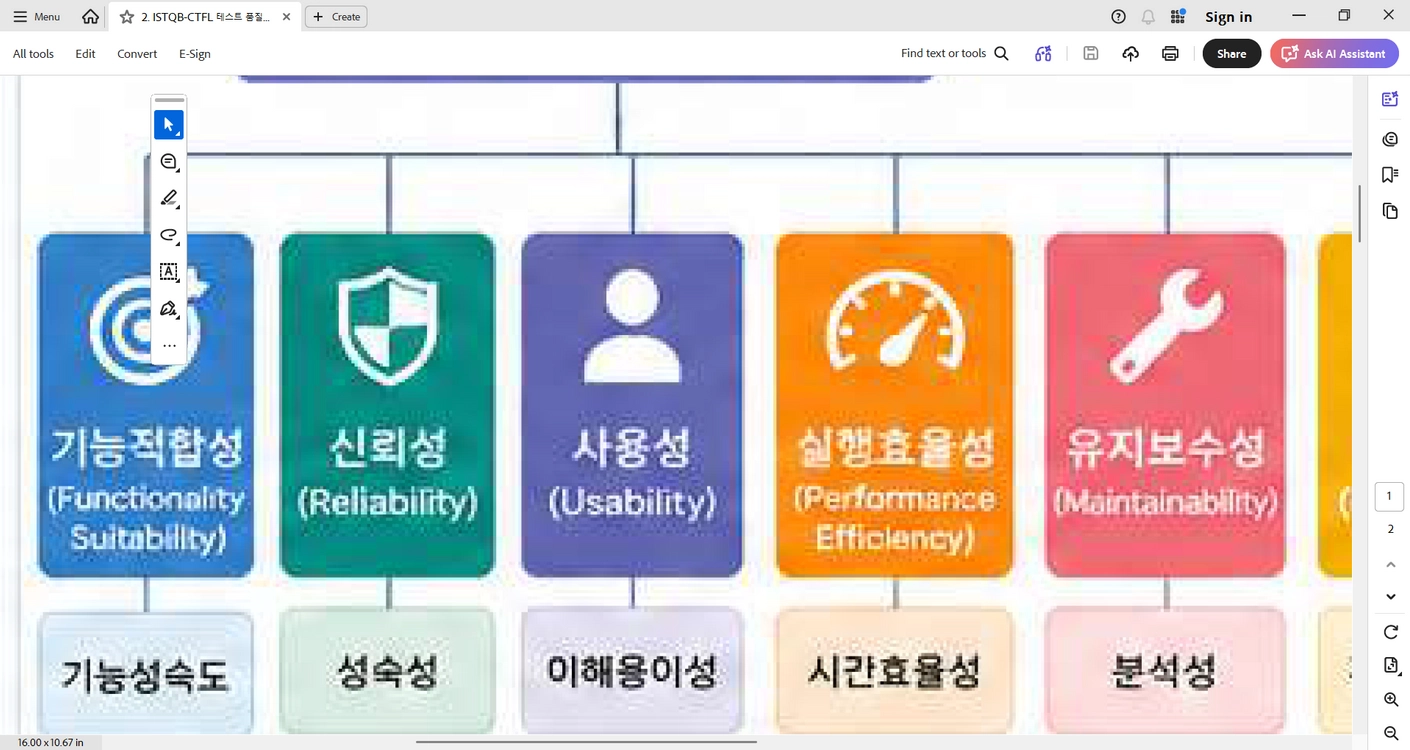1410x750 pixels.
Task: Select the Add comment tool
Action: click(169, 162)
